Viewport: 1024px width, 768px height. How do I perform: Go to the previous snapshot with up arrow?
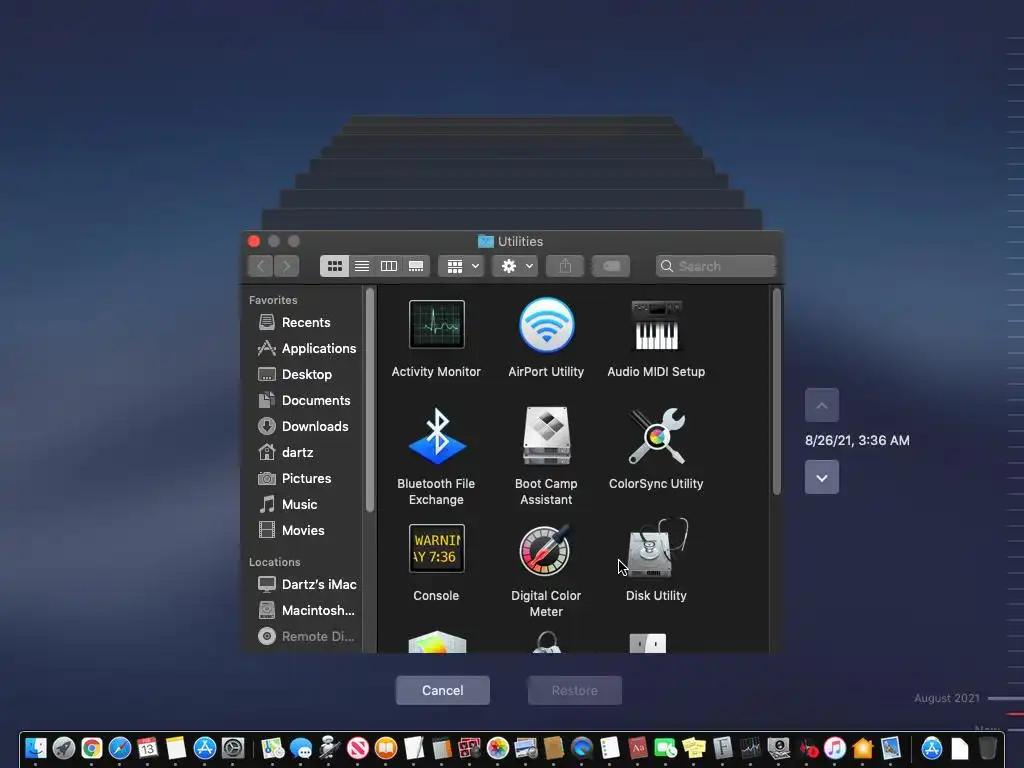pyautogui.click(x=822, y=406)
